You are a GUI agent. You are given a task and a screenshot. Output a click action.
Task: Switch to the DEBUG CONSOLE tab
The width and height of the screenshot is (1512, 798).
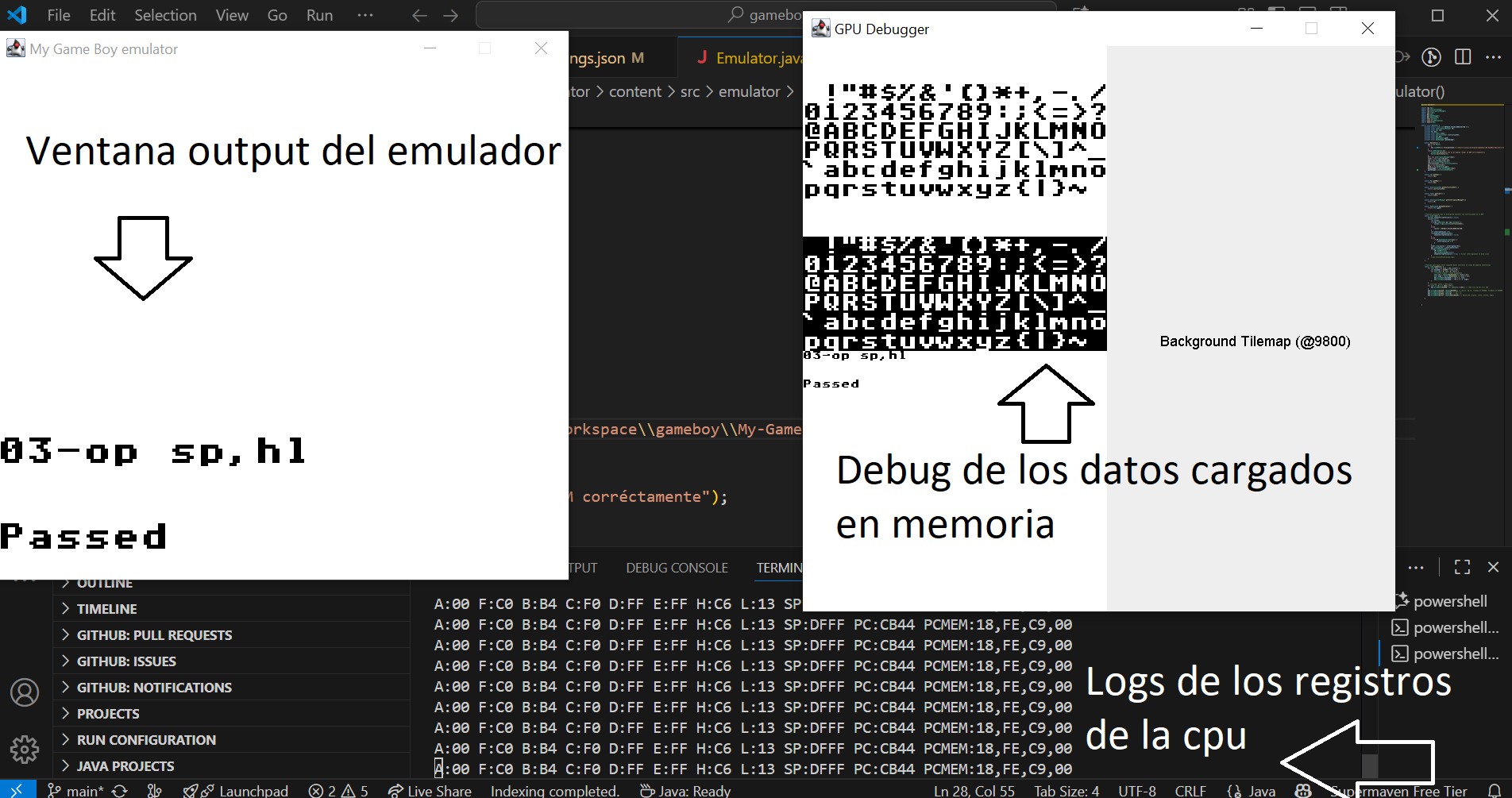[677, 568]
